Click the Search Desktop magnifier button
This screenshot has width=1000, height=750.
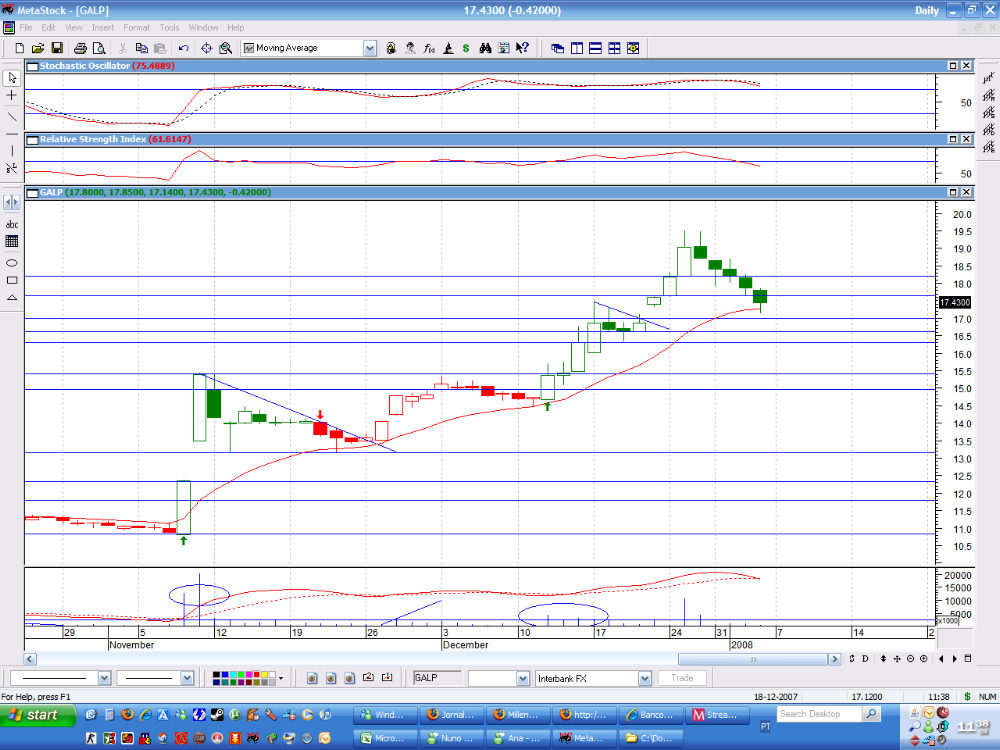coord(871,714)
